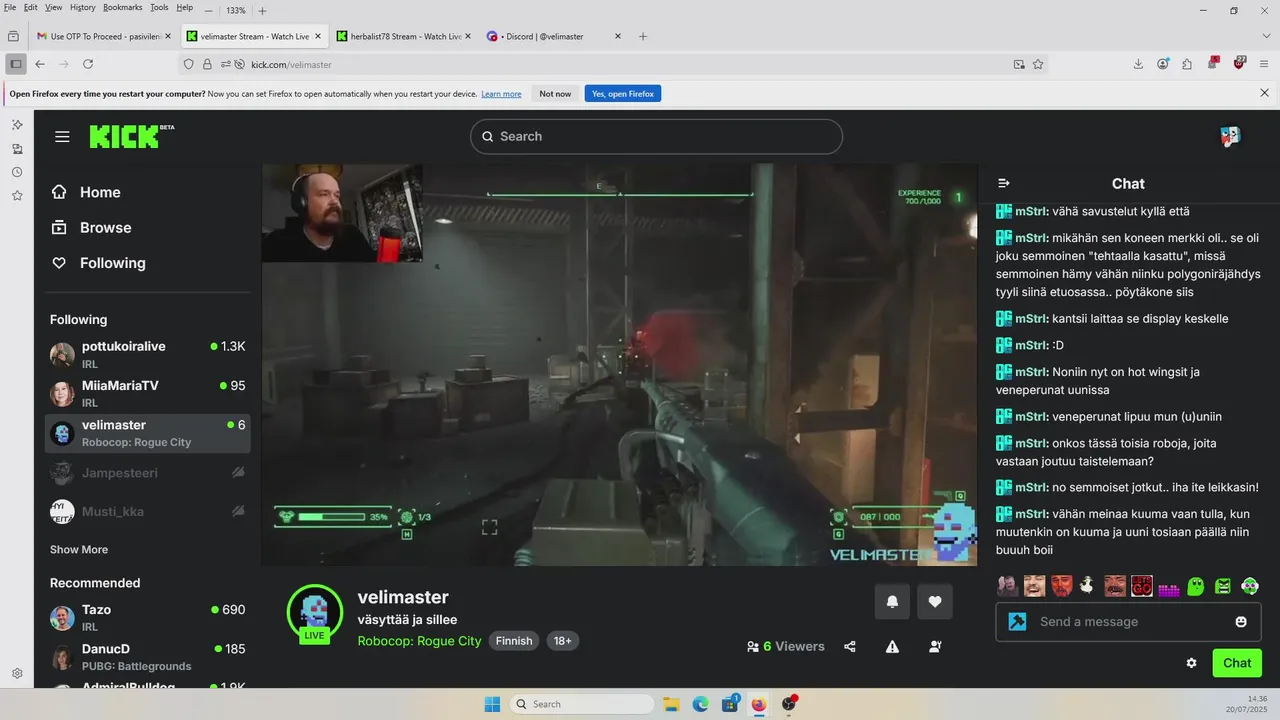Open recommended channel DanucD
The width and height of the screenshot is (1280, 720).
147,656
